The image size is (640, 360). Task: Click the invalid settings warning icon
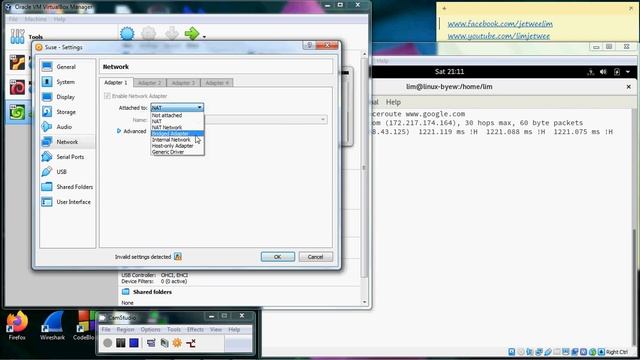178,256
